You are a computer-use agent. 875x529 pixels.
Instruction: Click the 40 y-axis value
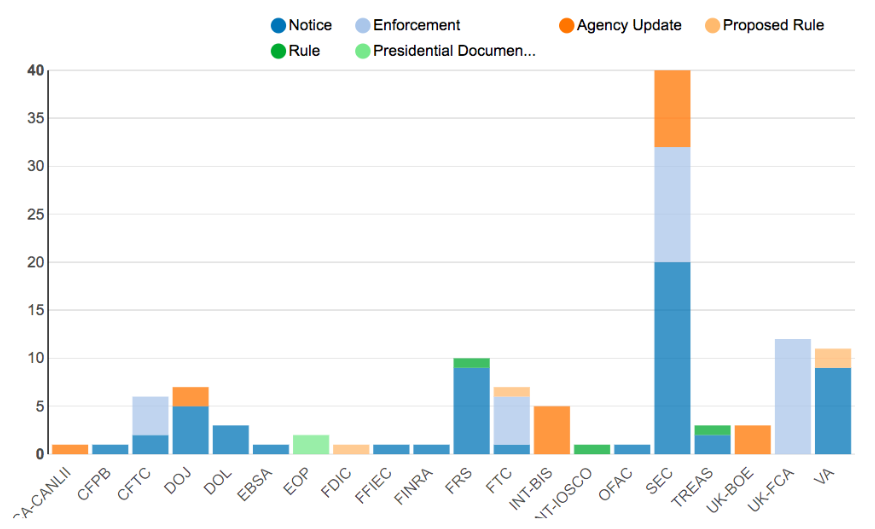pyautogui.click(x=35, y=70)
